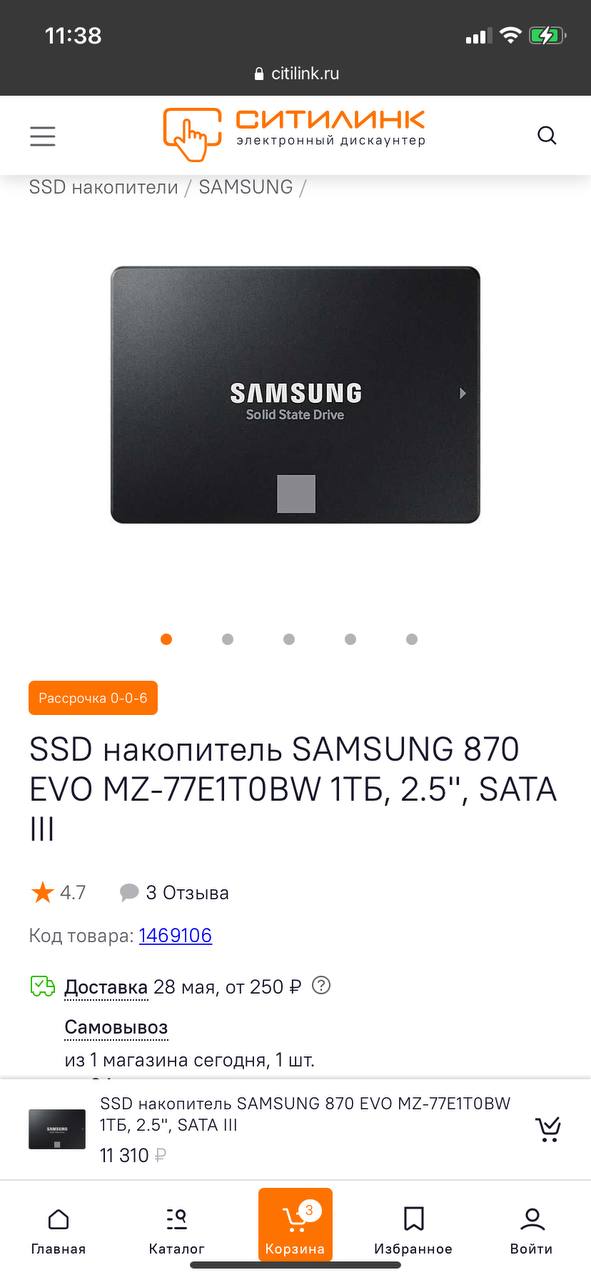The width and height of the screenshot is (591, 1280).
Task: Tap Войти to sign in
Action: (x=532, y=1231)
